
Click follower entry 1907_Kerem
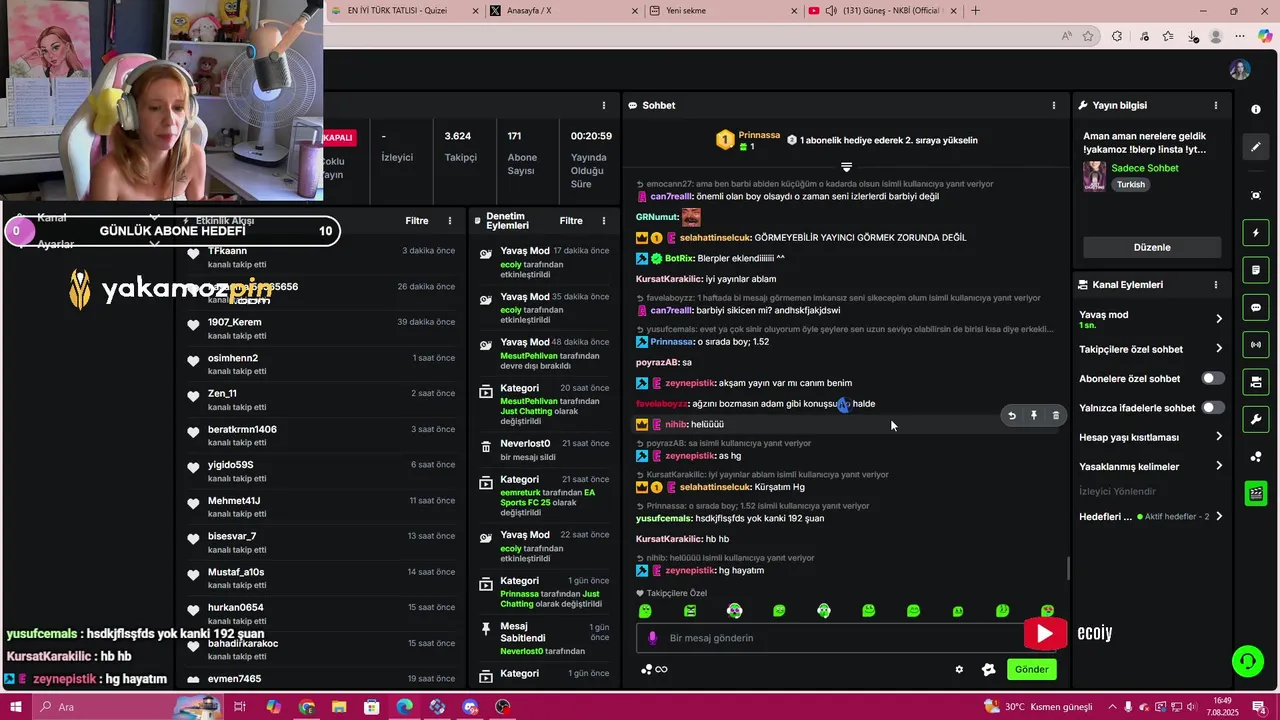(321, 328)
